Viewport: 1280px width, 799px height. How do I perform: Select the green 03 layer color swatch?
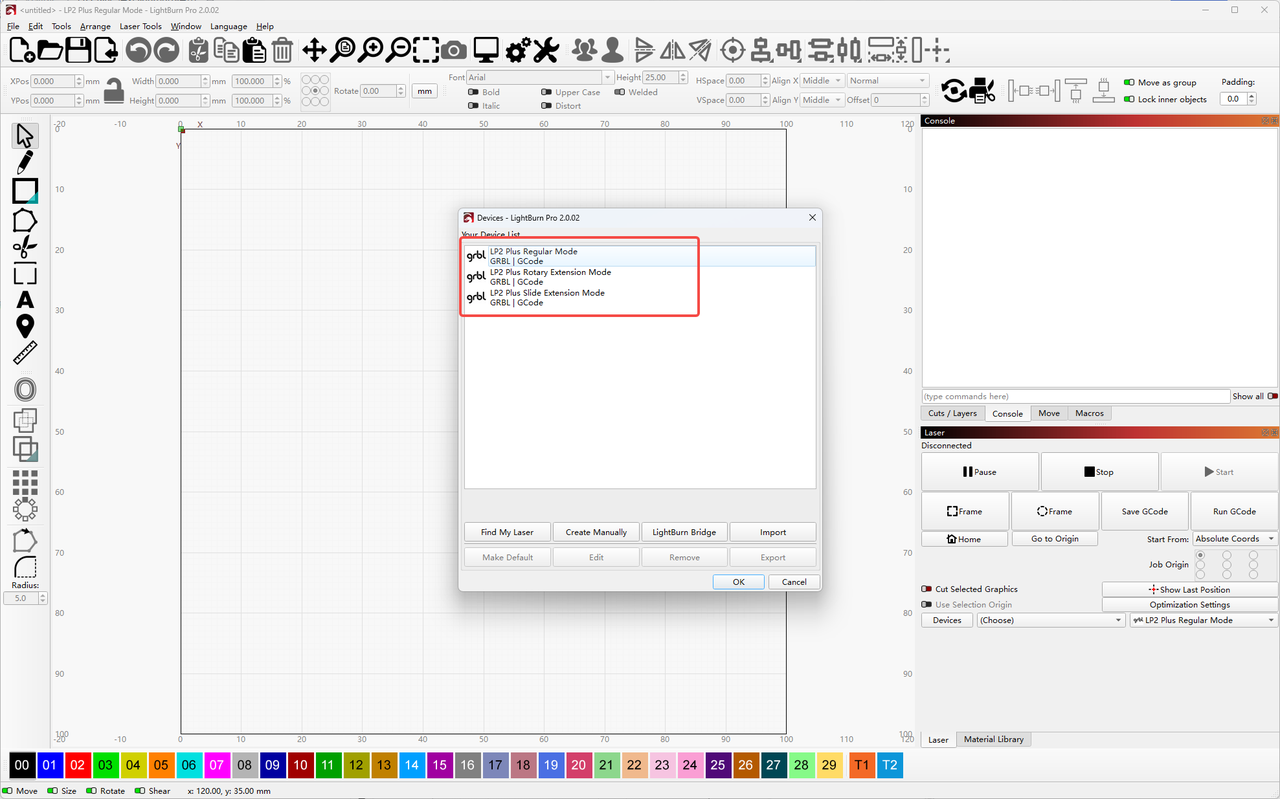[105, 765]
